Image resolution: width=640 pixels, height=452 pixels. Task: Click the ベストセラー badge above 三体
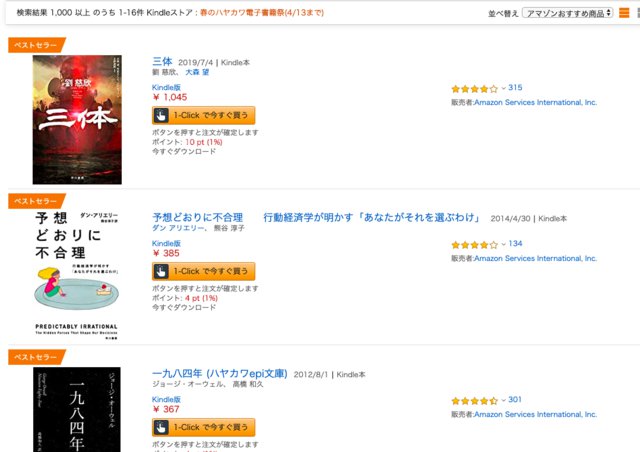click(x=36, y=45)
